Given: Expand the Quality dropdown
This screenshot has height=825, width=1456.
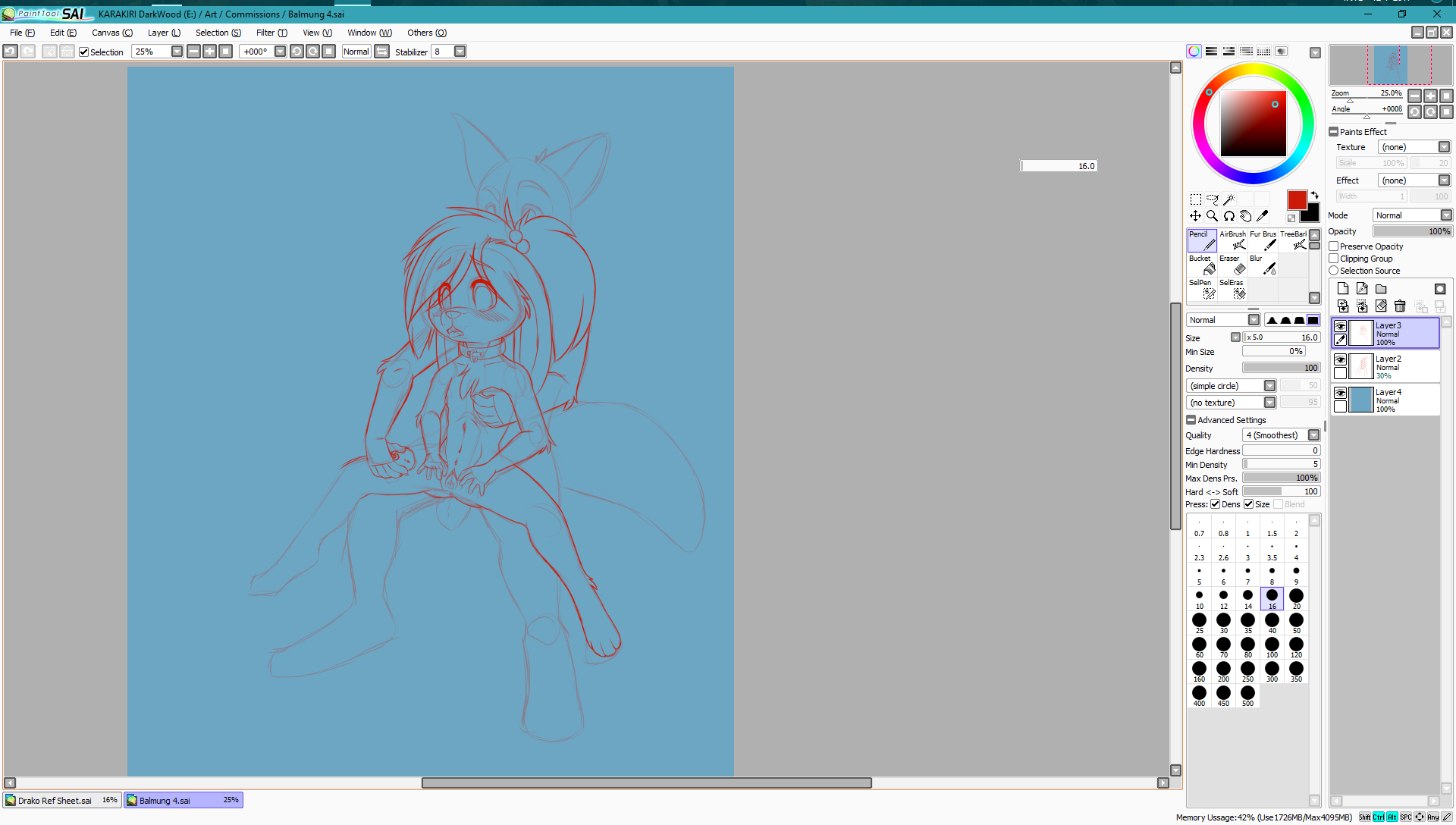Looking at the screenshot, I should (x=1313, y=435).
